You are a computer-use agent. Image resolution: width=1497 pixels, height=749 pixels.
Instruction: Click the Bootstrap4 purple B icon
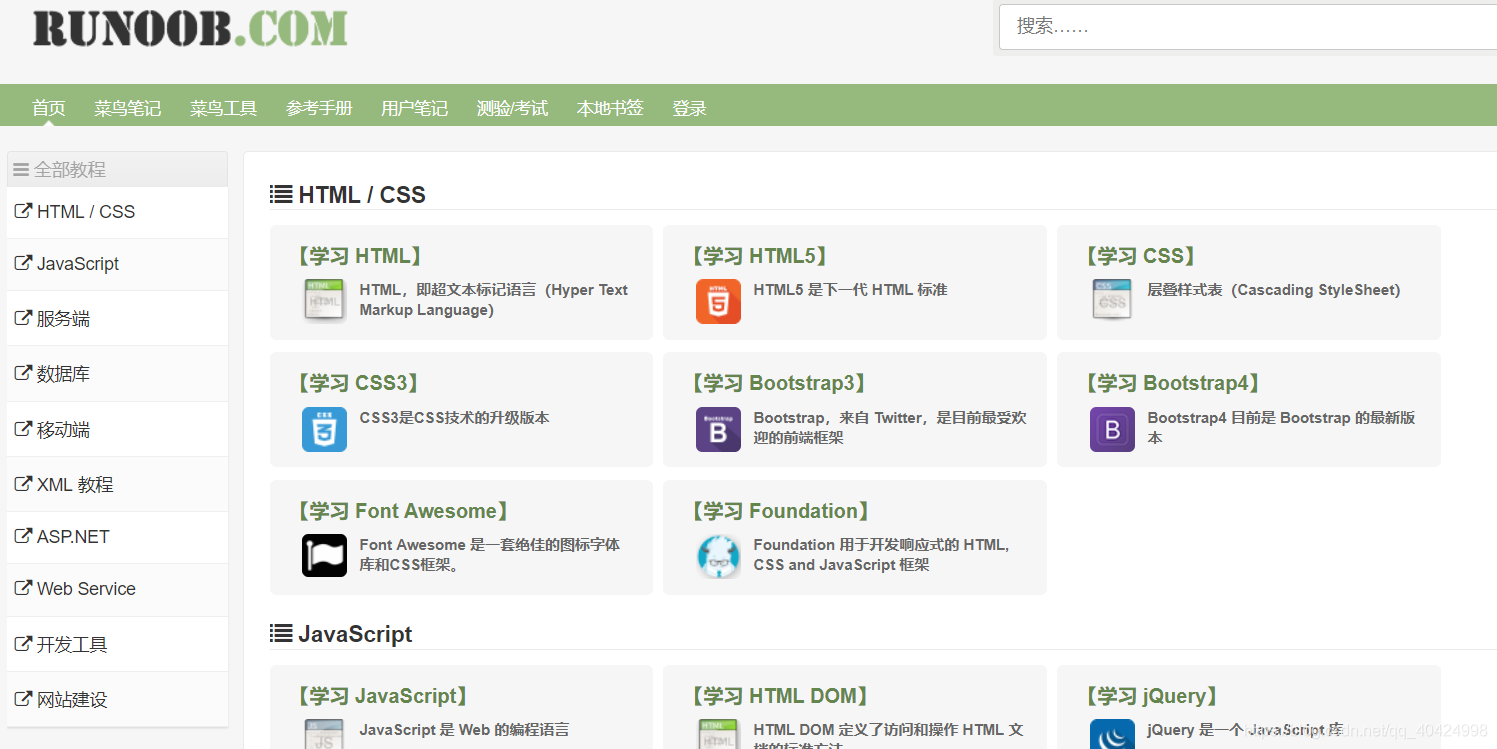(1112, 429)
